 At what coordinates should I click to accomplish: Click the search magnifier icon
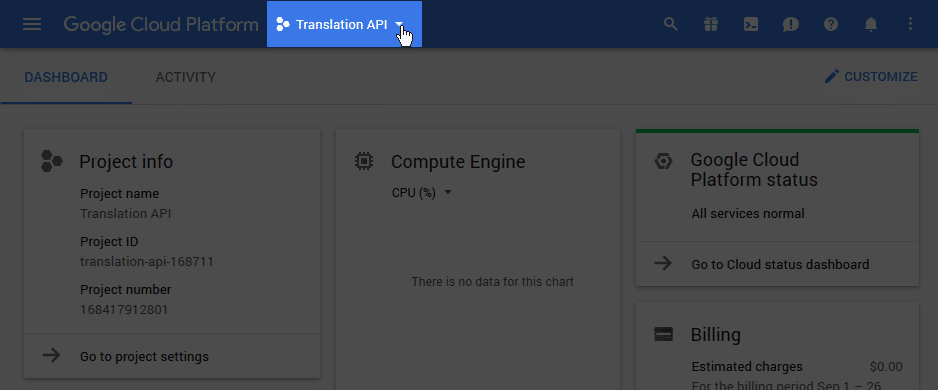click(x=671, y=25)
